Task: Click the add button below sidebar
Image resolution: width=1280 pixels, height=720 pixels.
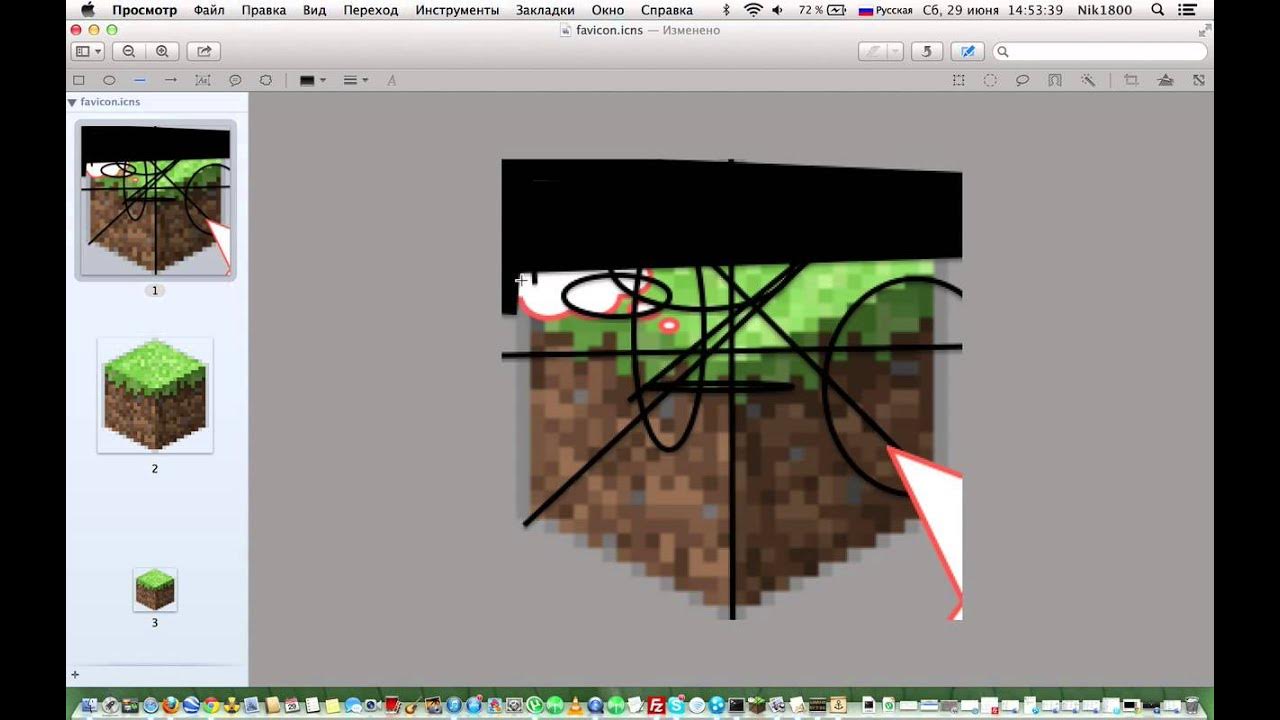Action: tap(75, 675)
